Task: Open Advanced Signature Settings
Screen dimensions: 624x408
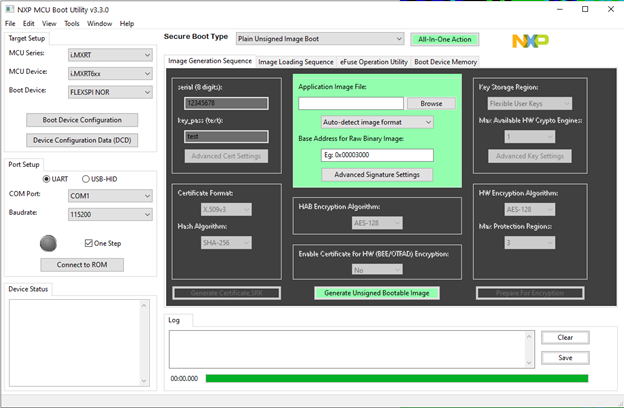Action: 377,175
